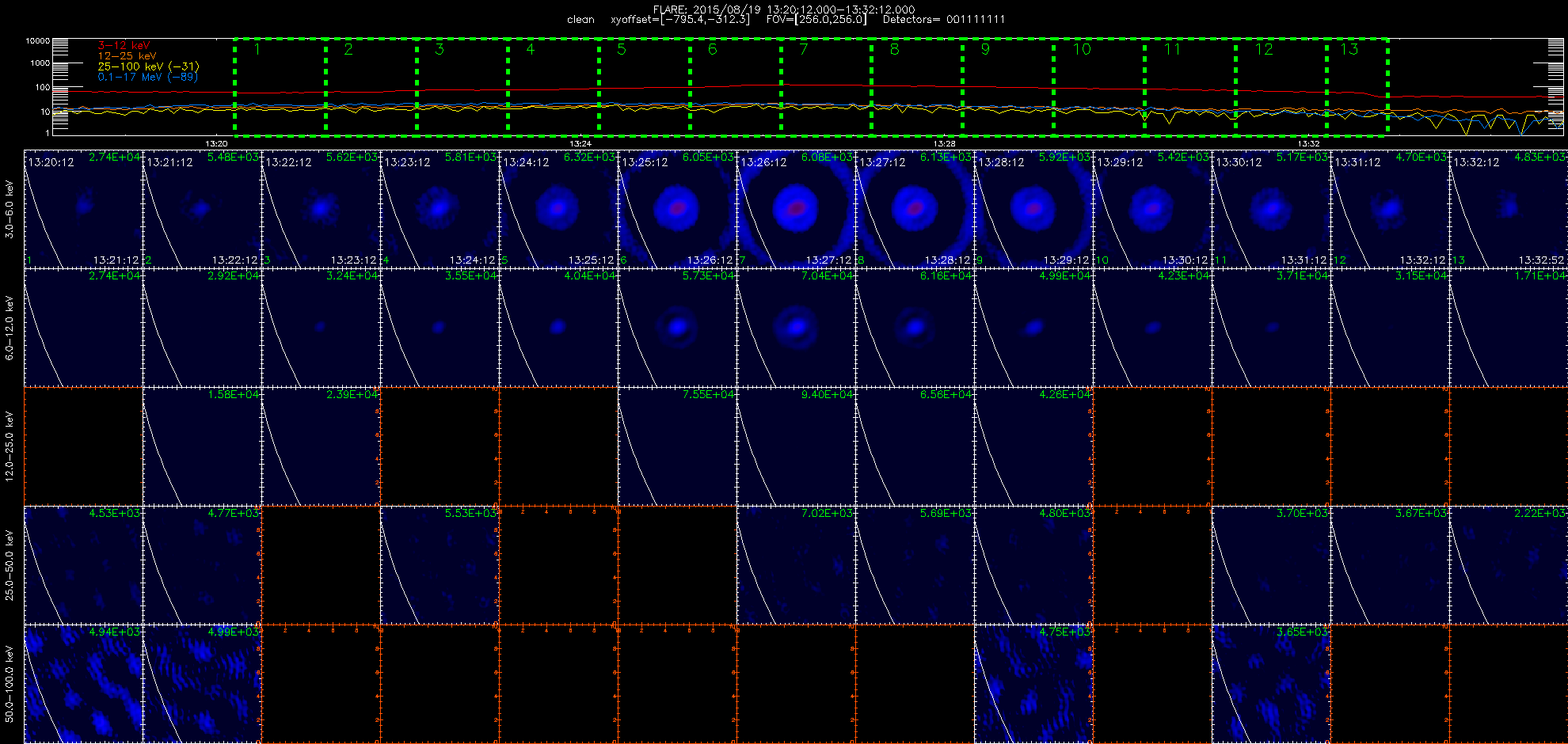Viewport: 1568px width, 744px height.
Task: Click the 5.53E+03 peak value label
Action: [x=471, y=513]
